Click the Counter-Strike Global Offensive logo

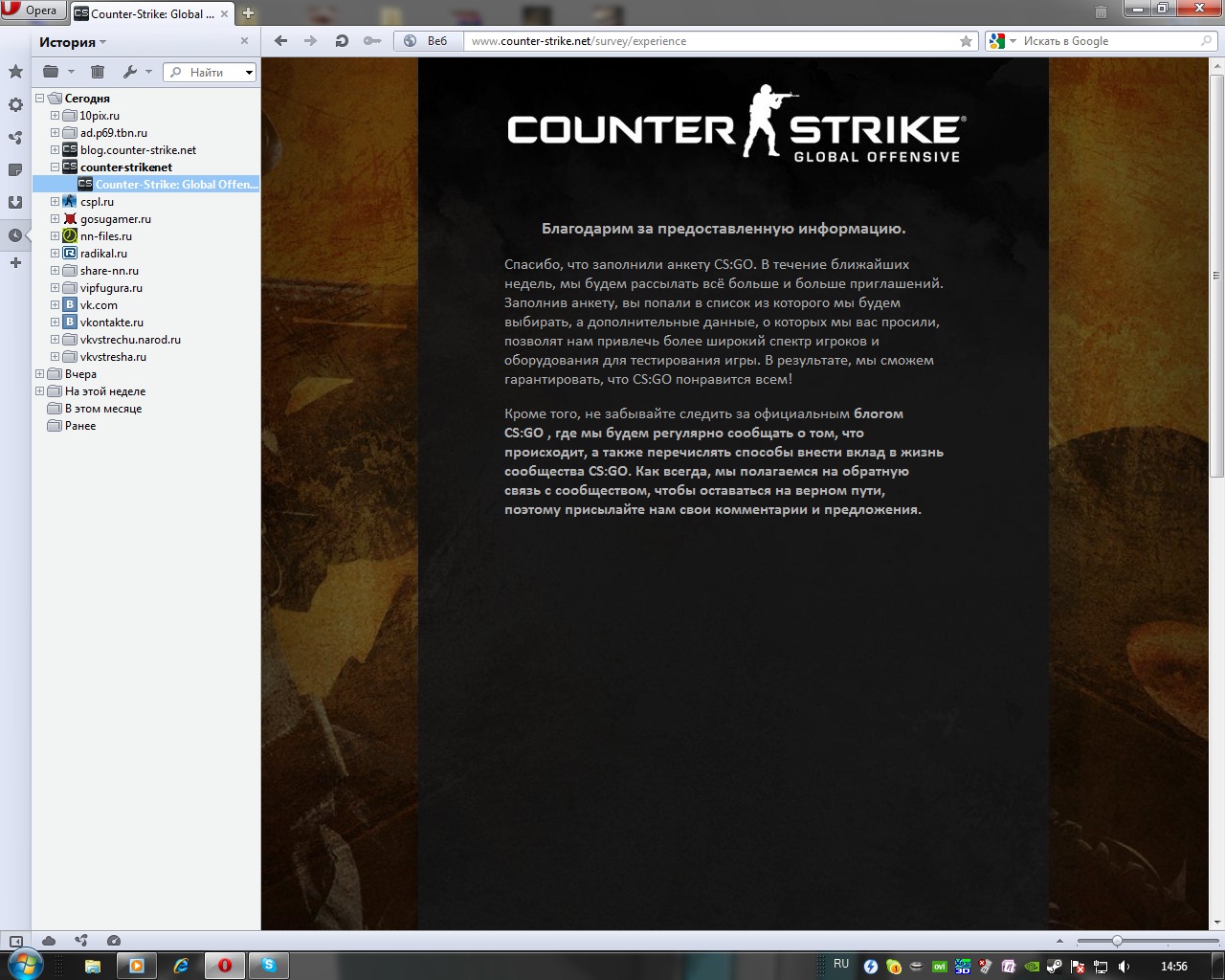[x=736, y=123]
